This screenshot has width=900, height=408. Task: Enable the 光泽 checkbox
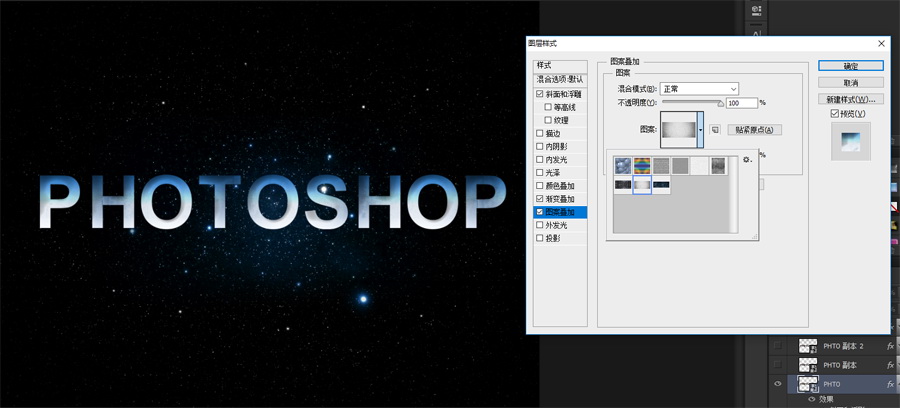539,173
